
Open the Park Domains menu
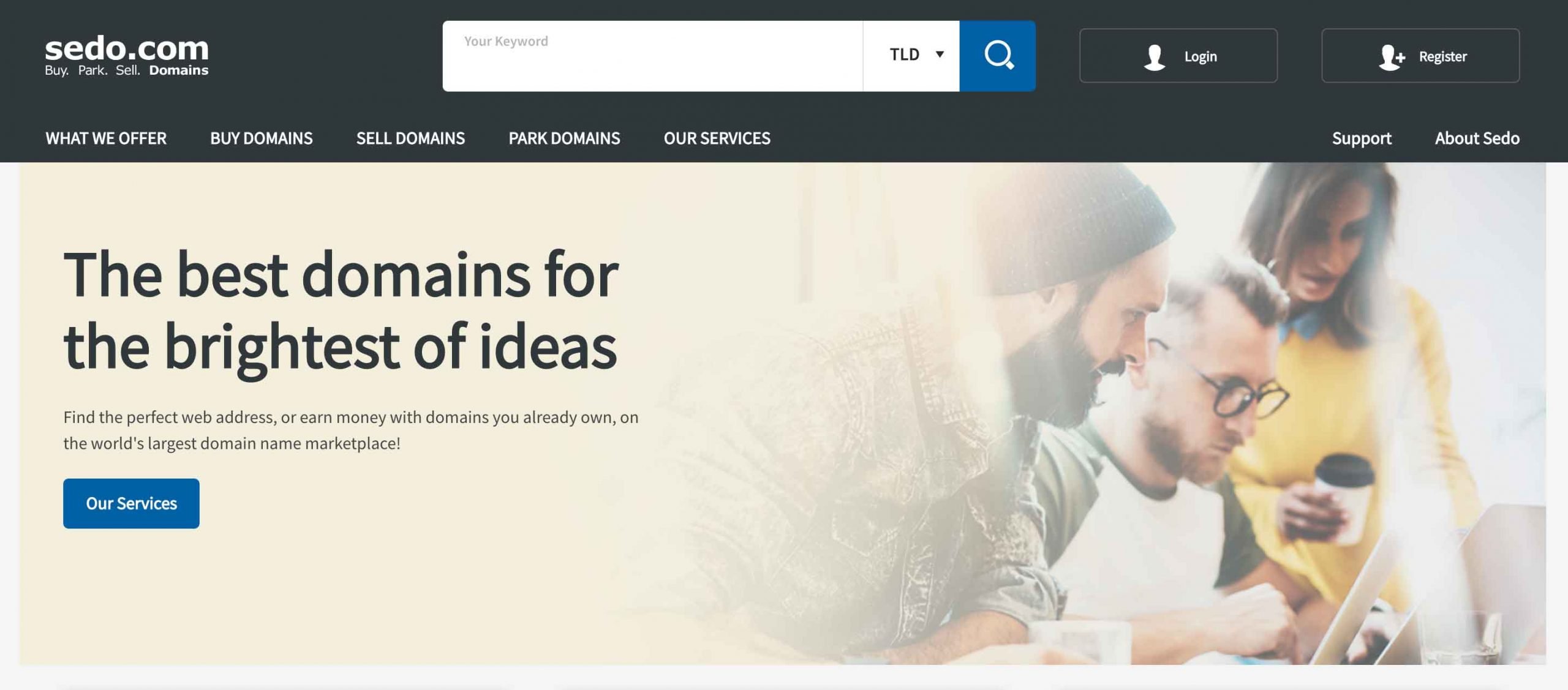click(x=564, y=138)
